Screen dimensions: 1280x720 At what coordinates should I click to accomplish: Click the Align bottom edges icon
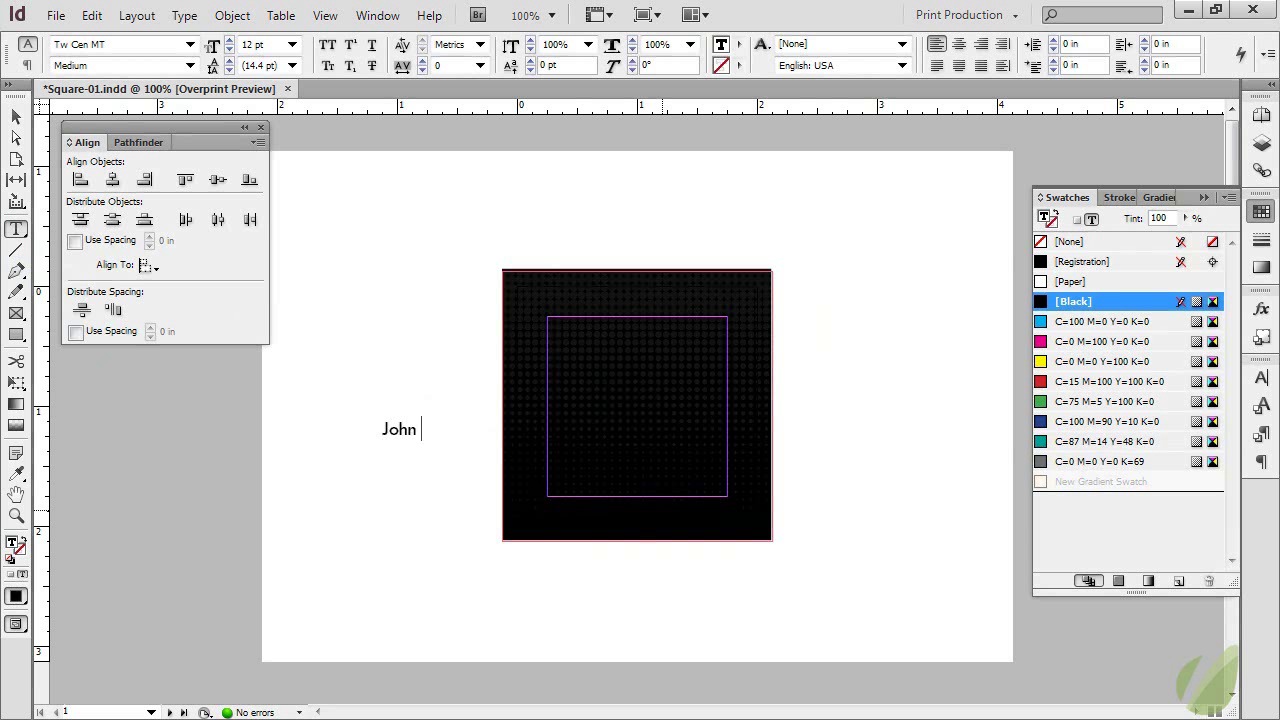pos(250,180)
